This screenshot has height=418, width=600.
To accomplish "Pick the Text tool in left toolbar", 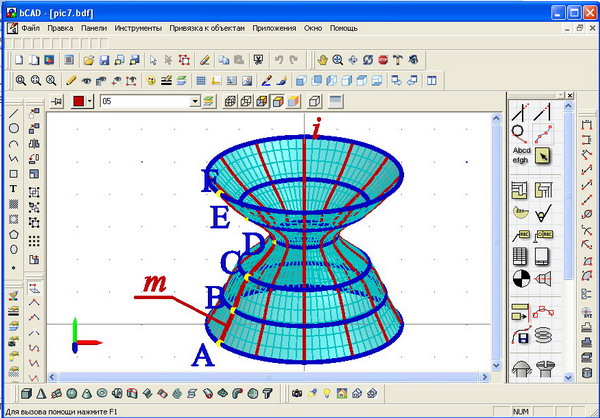I will [13, 188].
